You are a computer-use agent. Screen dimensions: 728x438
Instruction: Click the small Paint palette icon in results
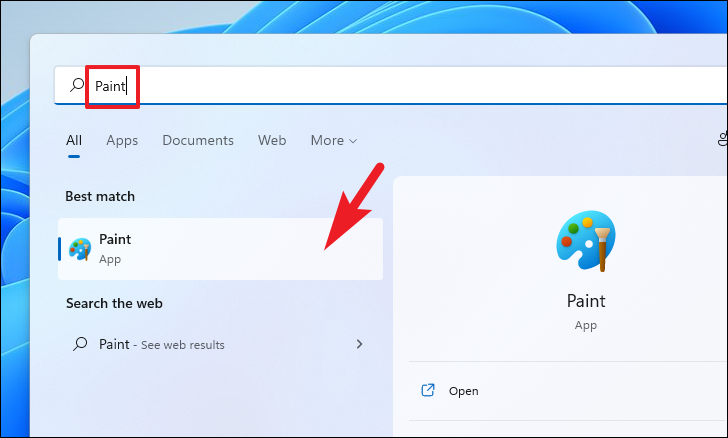click(80, 249)
